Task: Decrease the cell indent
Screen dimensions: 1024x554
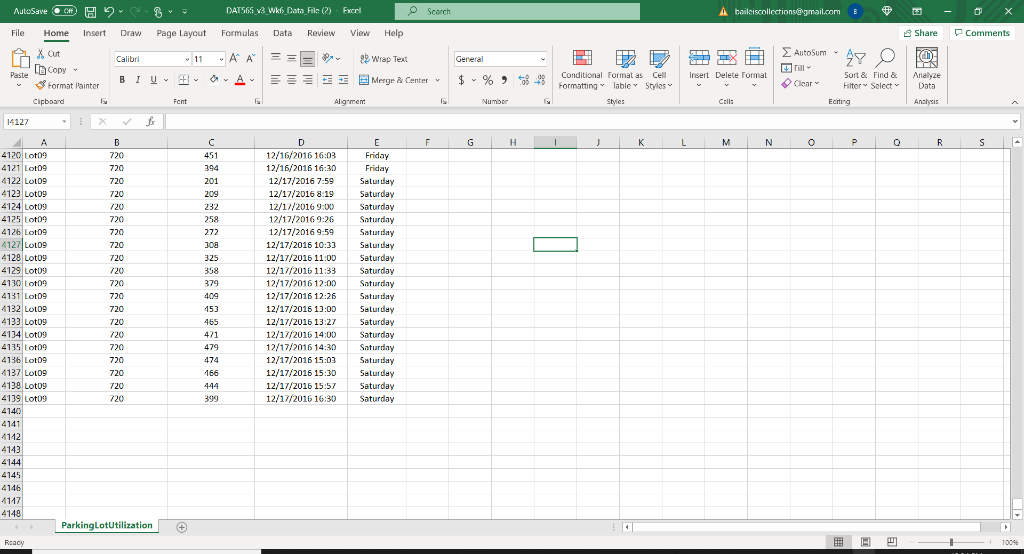Action: coord(327,80)
